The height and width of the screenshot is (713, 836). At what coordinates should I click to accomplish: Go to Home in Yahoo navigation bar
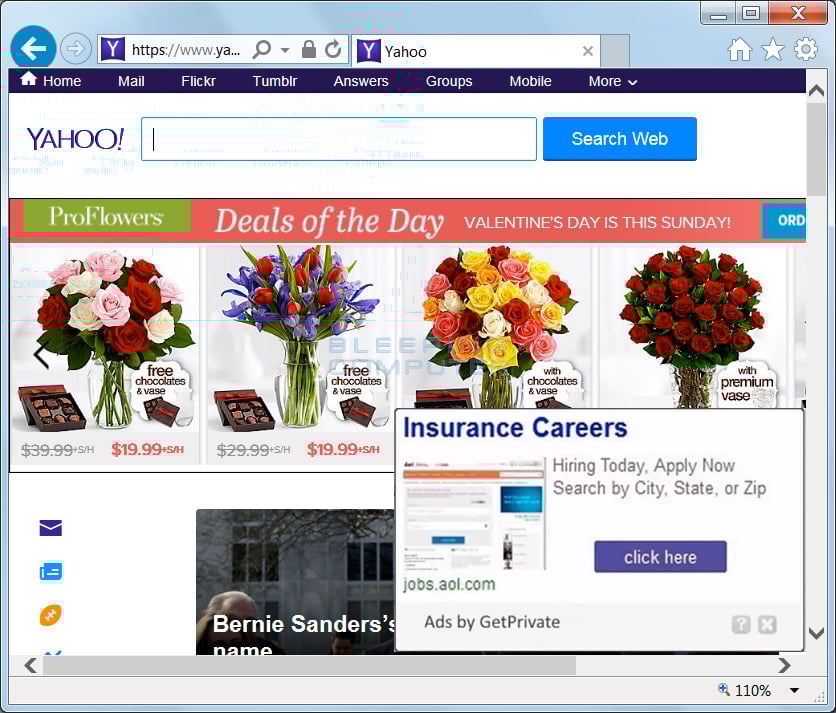point(51,81)
